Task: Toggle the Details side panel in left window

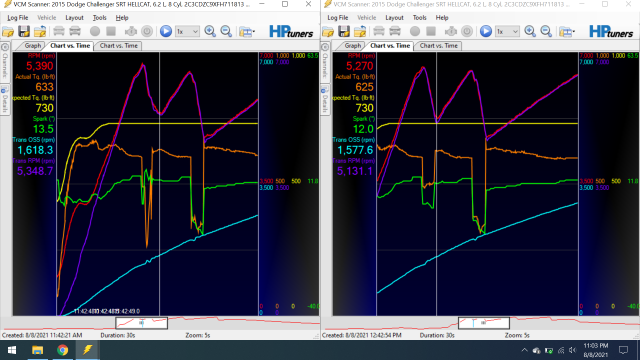Action: pos(5,99)
